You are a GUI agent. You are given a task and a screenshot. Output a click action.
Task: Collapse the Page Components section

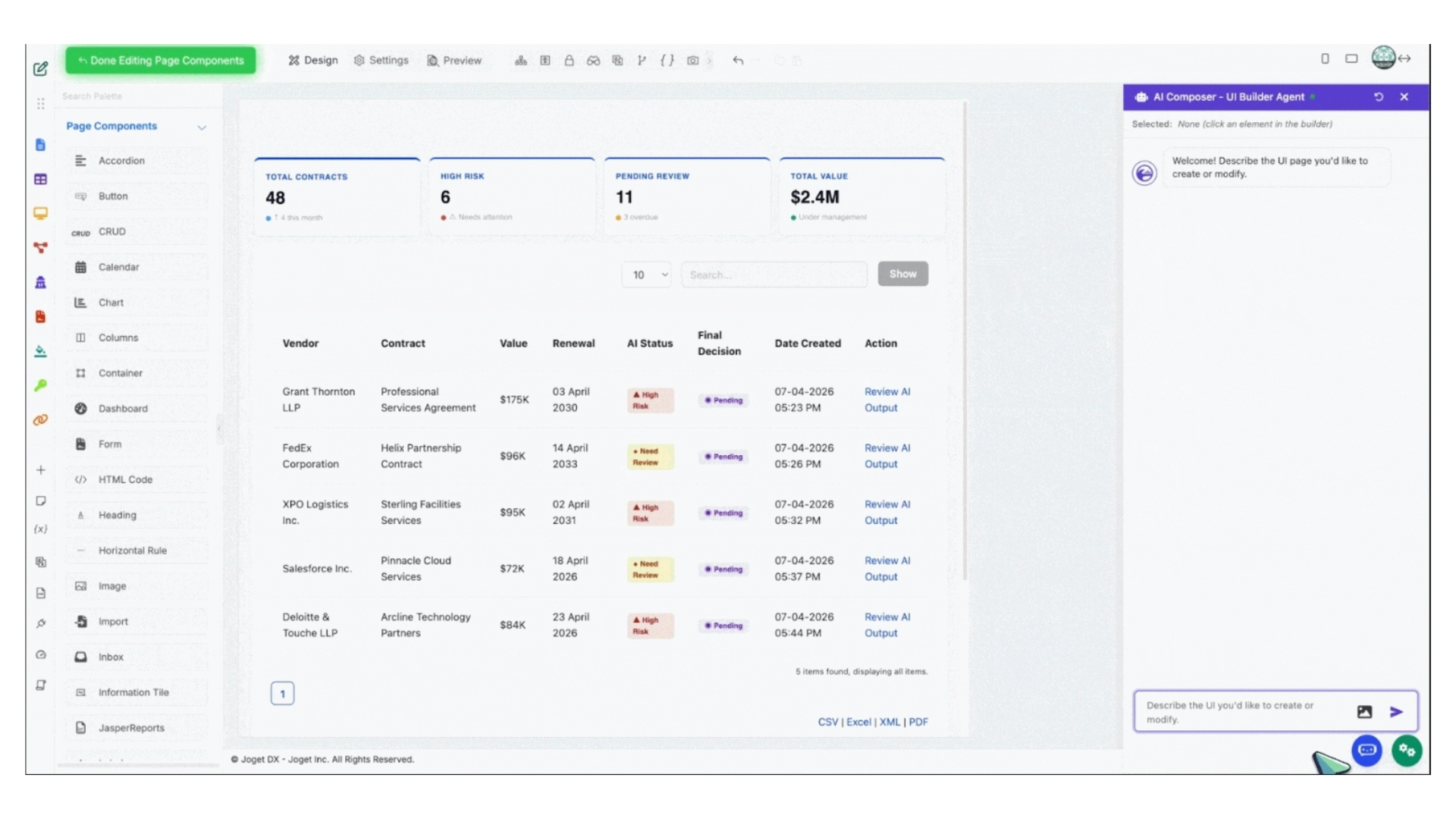(x=202, y=127)
